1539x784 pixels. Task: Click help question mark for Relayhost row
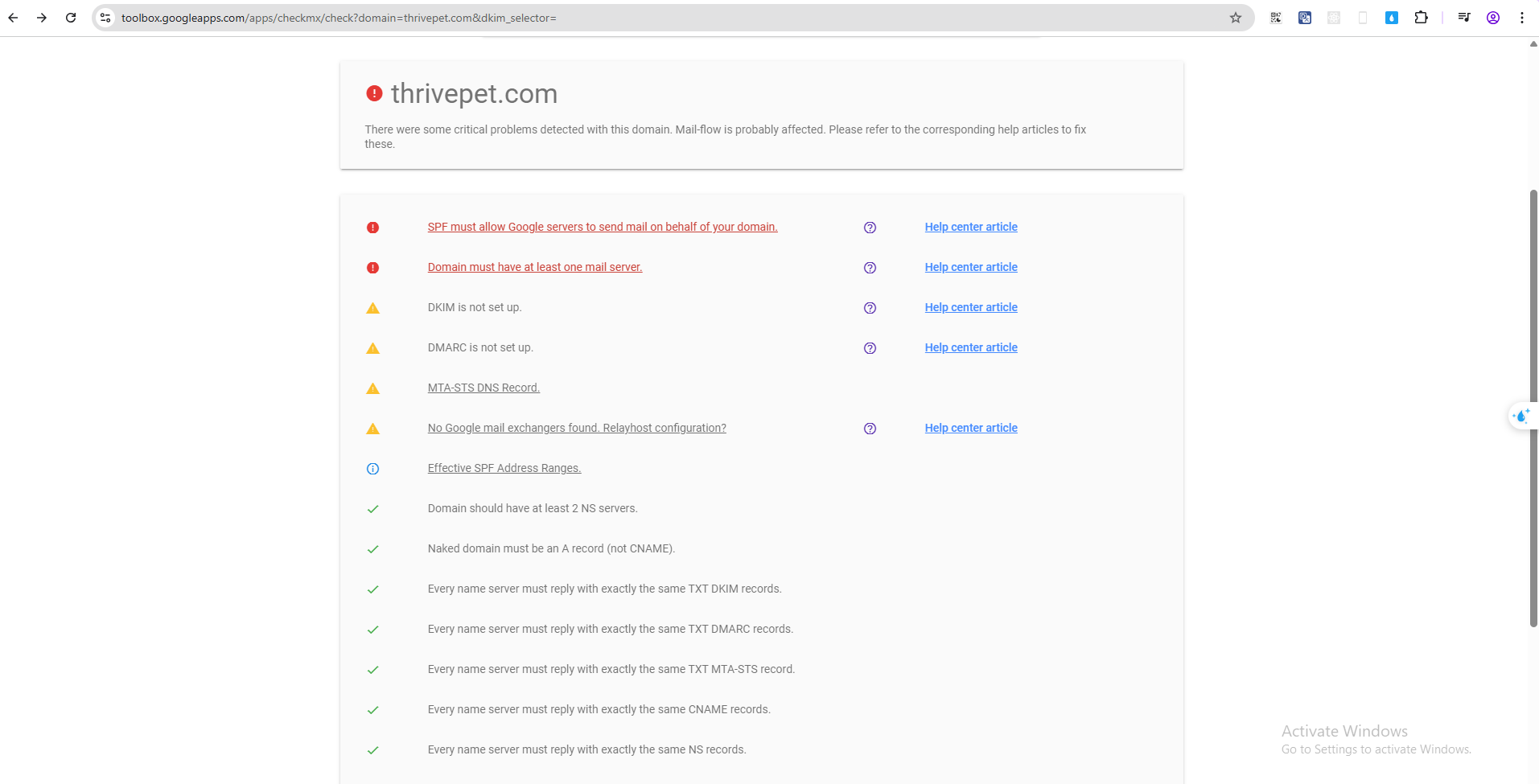click(x=870, y=429)
